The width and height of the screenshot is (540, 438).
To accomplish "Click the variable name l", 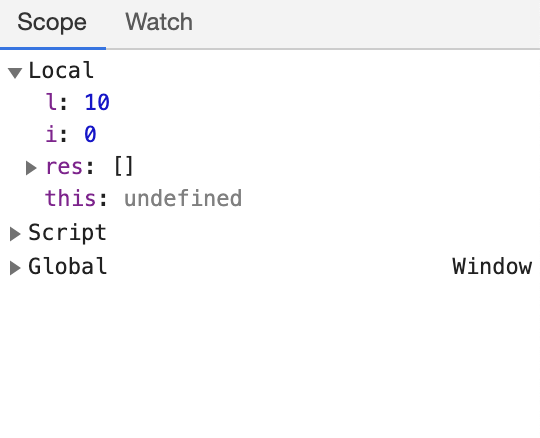I will pyautogui.click(x=51, y=102).
